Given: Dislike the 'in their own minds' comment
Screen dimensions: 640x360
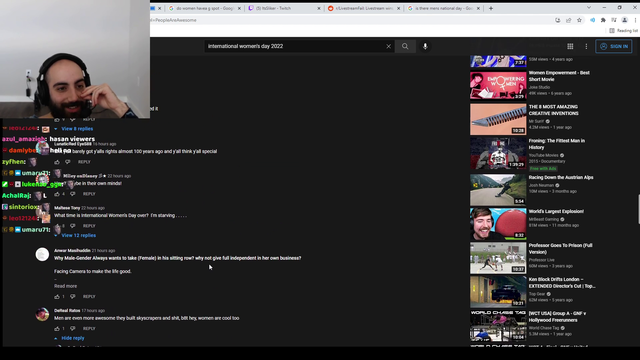Looking at the screenshot, I should coord(73,194).
